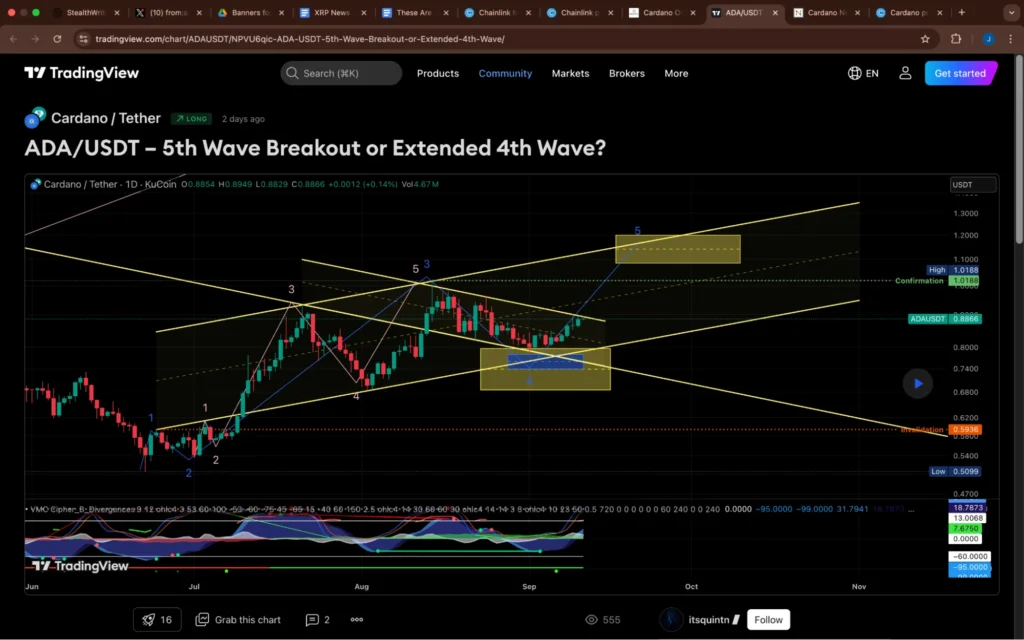
Task: Click the VMC Cipher_B_Divergences indicator title
Action: point(82,509)
